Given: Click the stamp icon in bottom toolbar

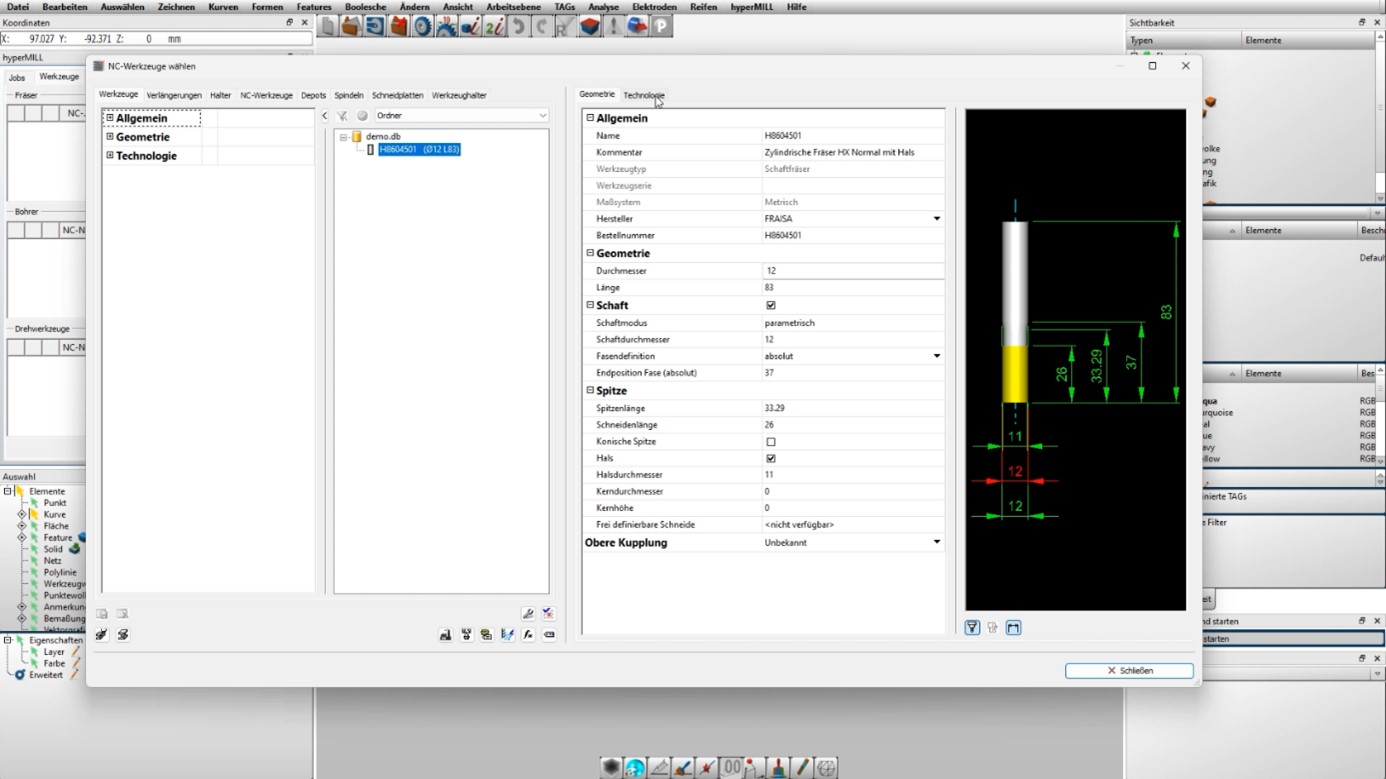Looking at the screenshot, I should click(779, 768).
